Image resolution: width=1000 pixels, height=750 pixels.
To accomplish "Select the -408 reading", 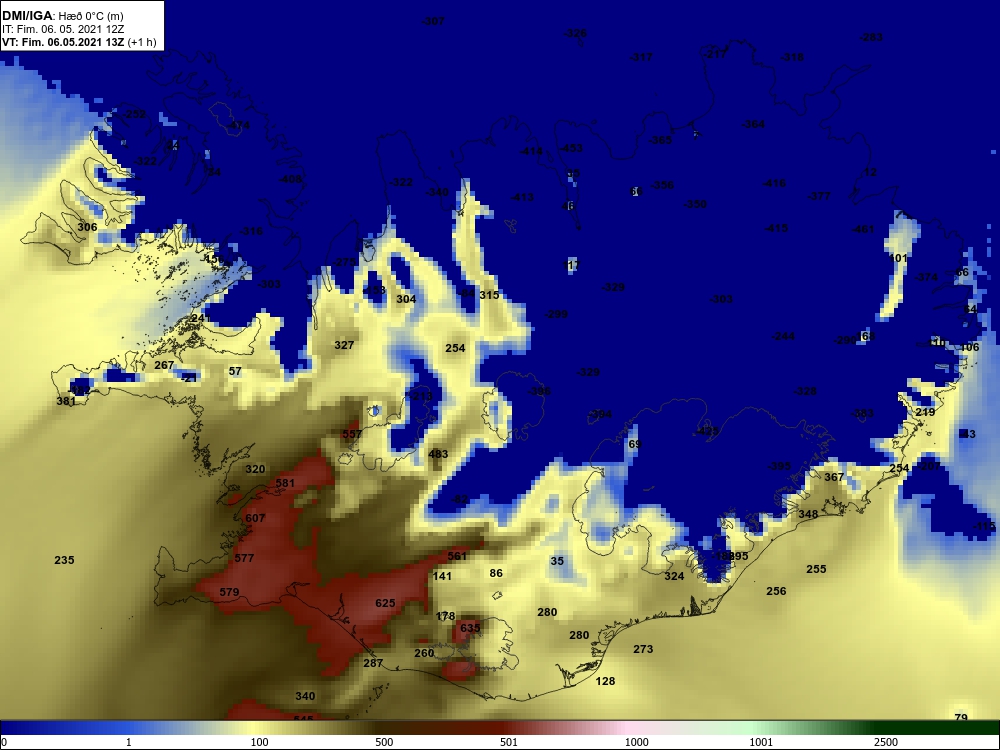I will 290,179.
